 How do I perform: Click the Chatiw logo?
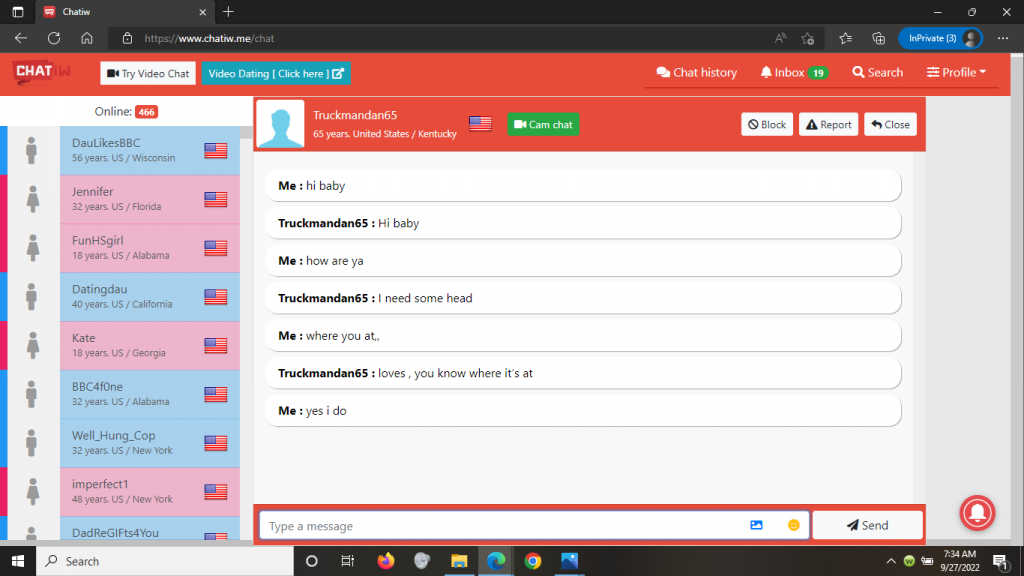pyautogui.click(x=40, y=72)
